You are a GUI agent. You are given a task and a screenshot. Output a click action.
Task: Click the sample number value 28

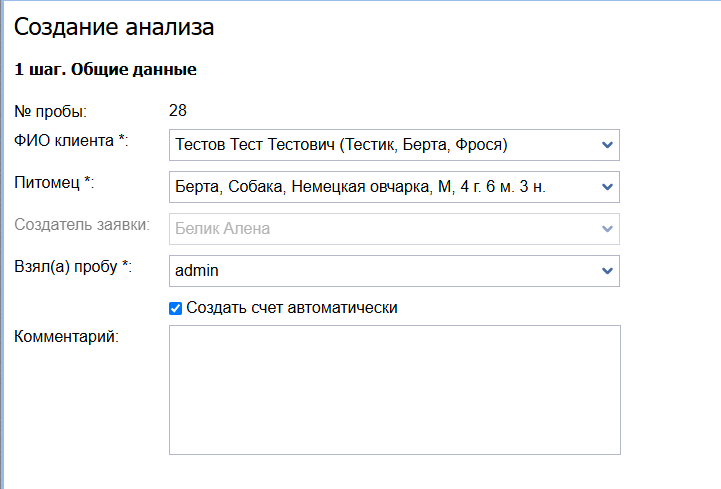pos(178,110)
